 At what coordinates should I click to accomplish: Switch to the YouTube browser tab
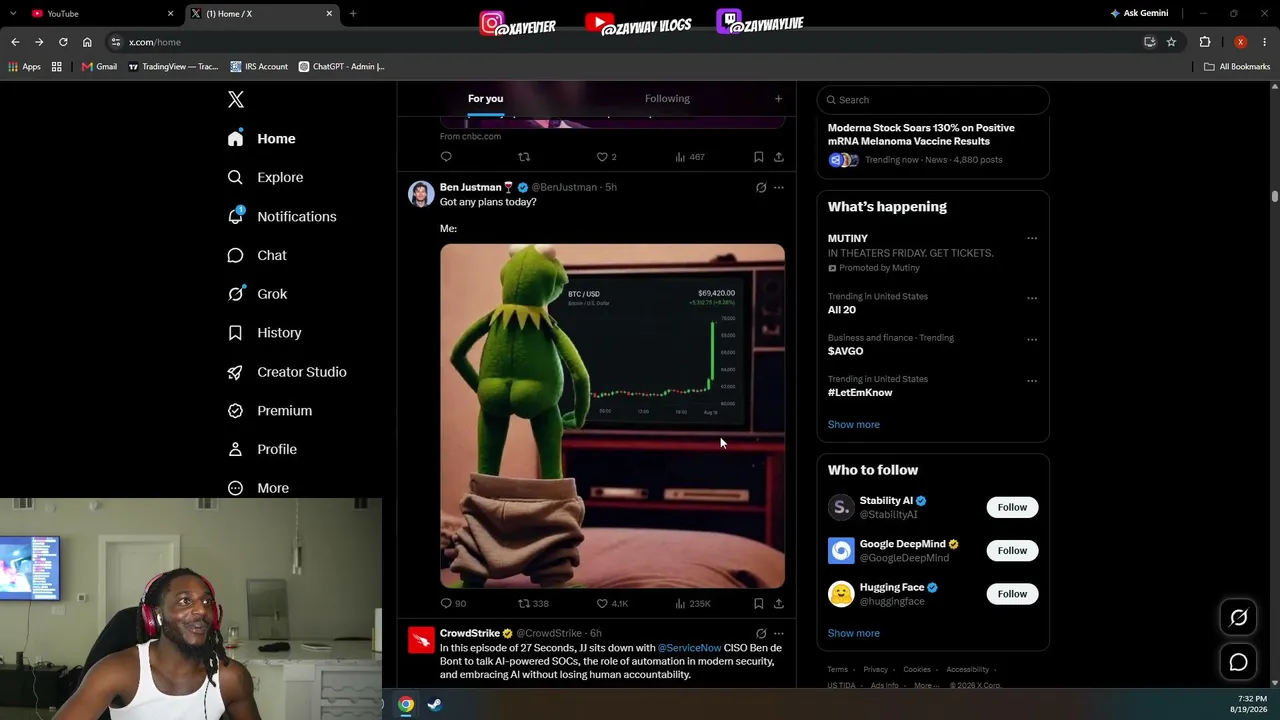(x=103, y=13)
